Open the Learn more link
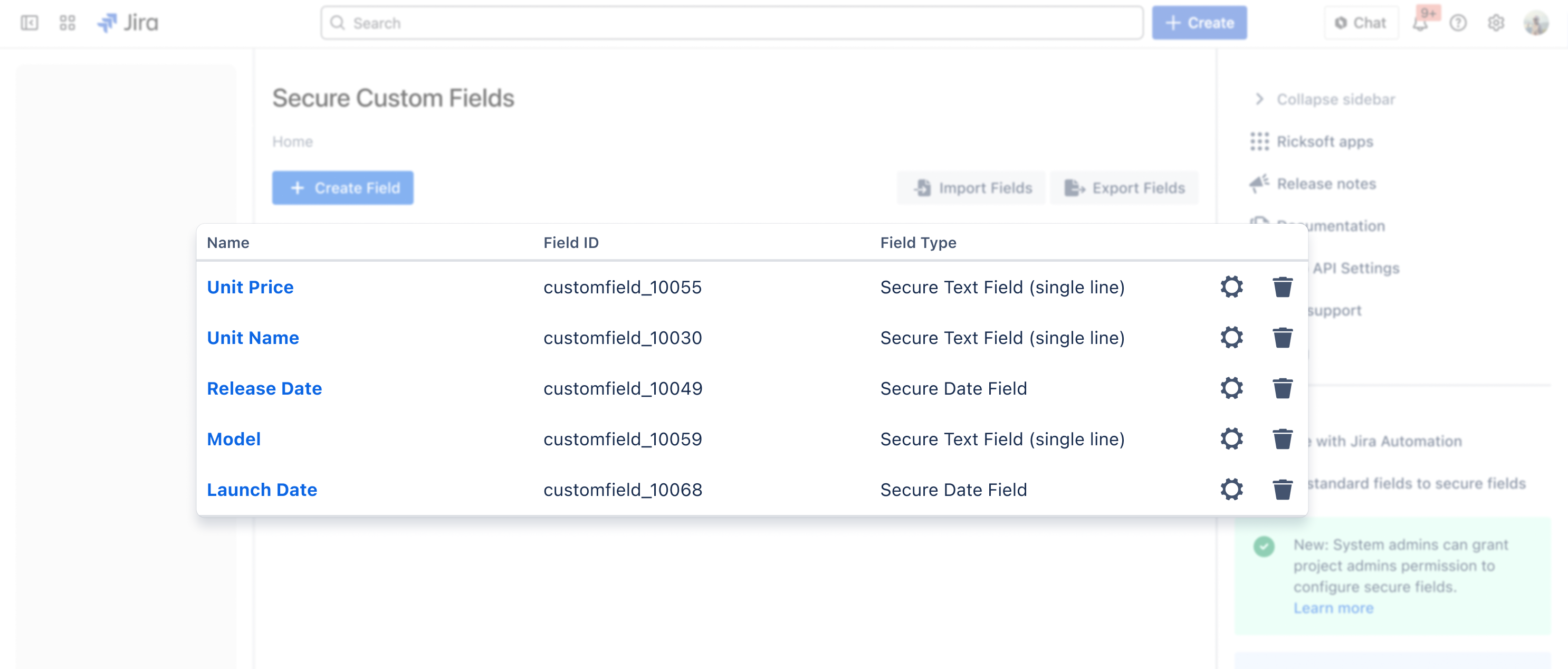The width and height of the screenshot is (1568, 669). pyautogui.click(x=1334, y=607)
